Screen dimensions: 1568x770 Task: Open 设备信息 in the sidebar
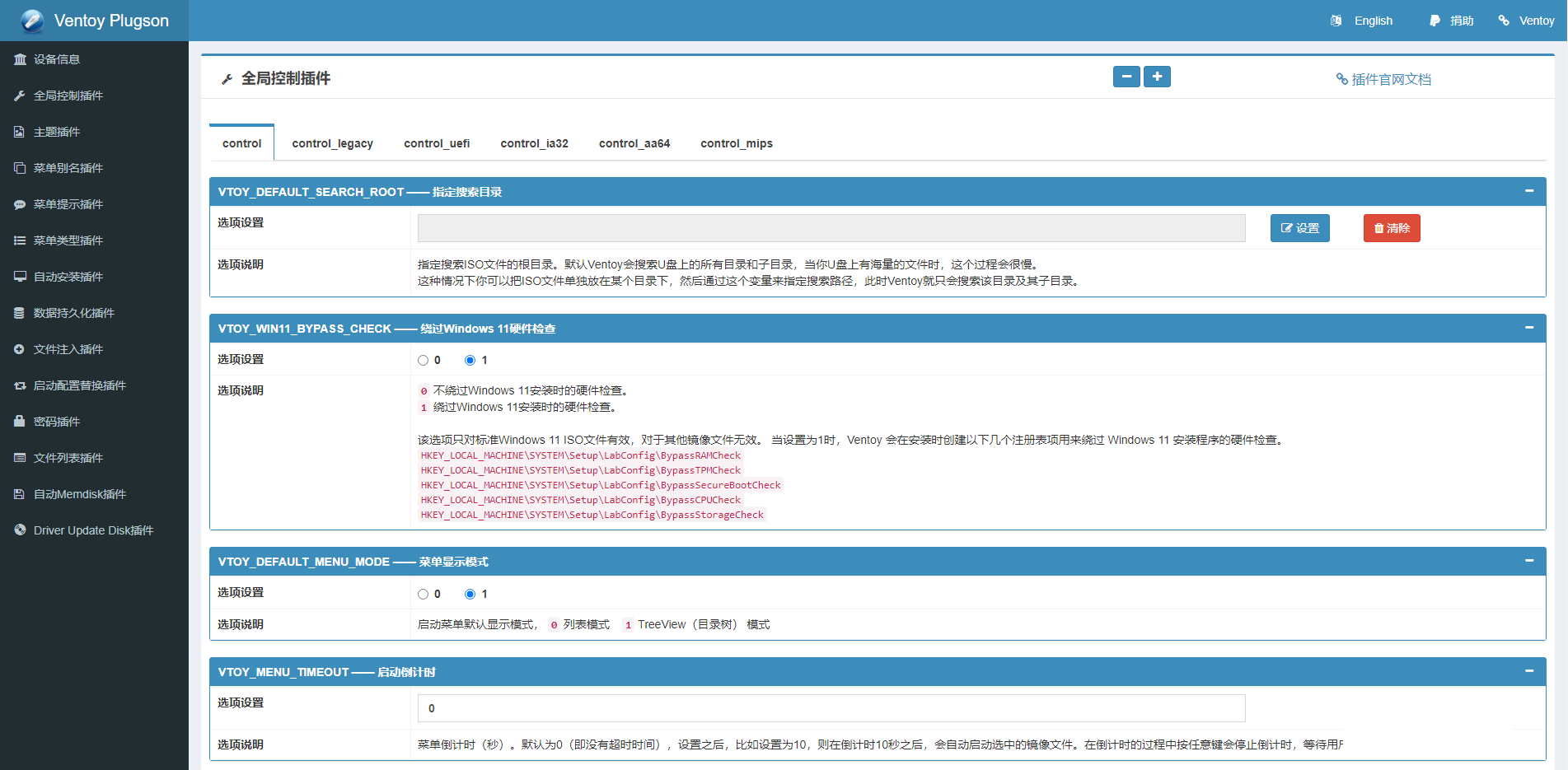coord(94,59)
